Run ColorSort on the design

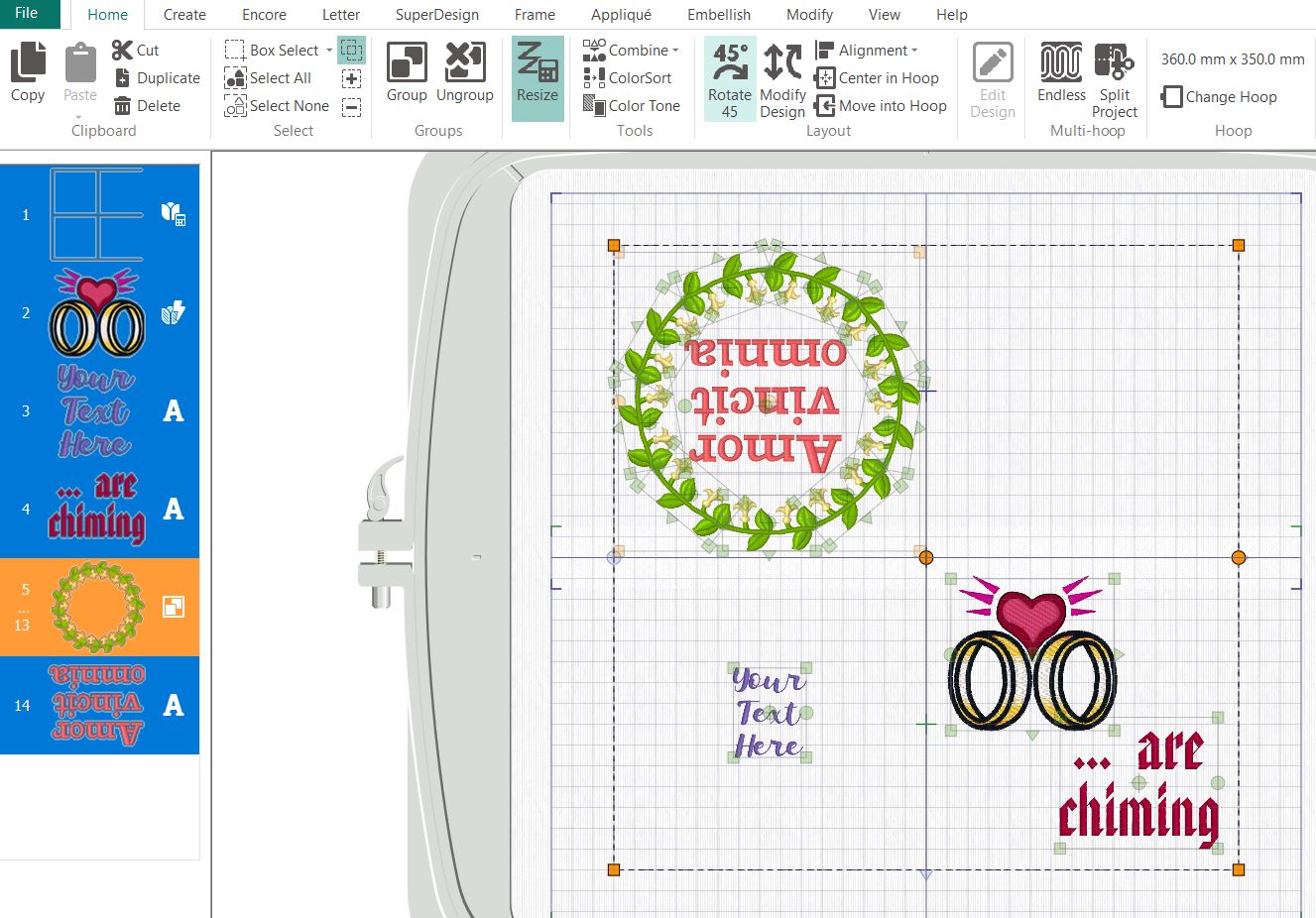click(627, 77)
